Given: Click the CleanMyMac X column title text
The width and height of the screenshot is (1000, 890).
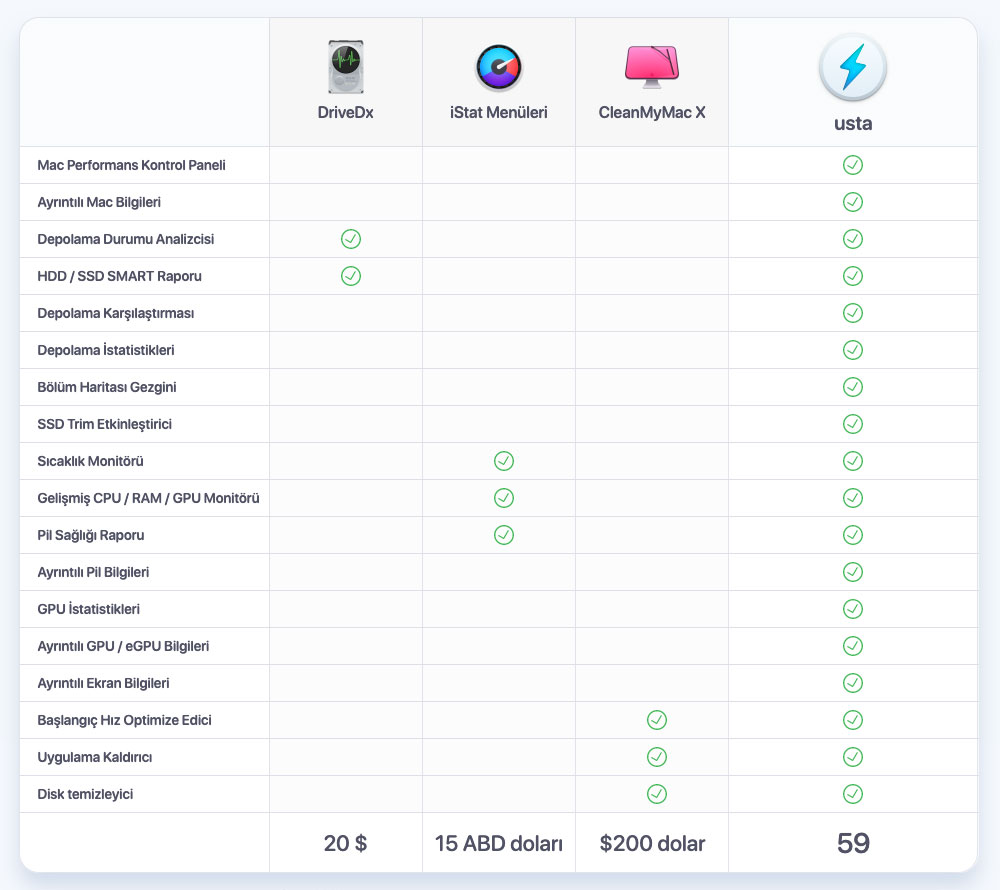Looking at the screenshot, I should (652, 112).
